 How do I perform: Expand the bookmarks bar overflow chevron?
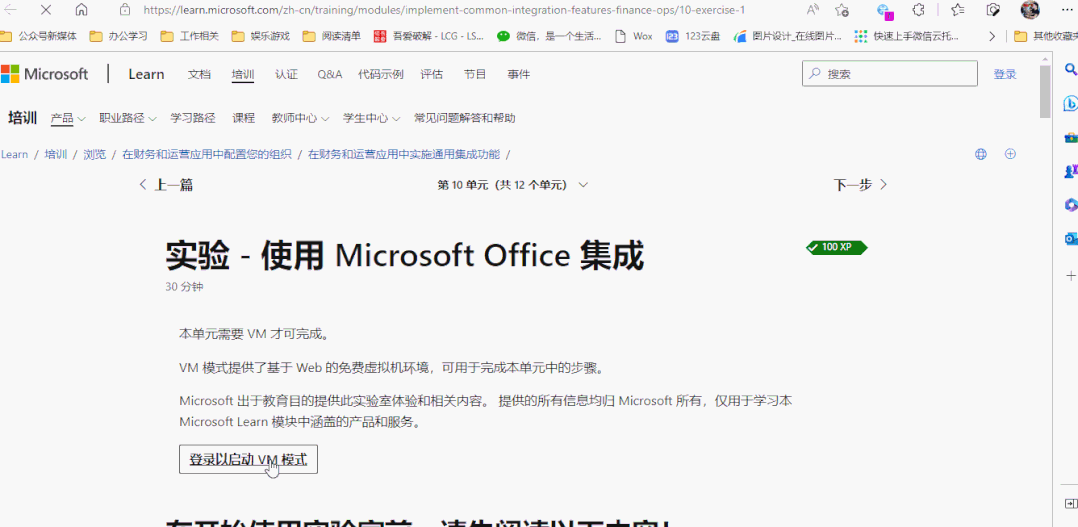click(991, 36)
